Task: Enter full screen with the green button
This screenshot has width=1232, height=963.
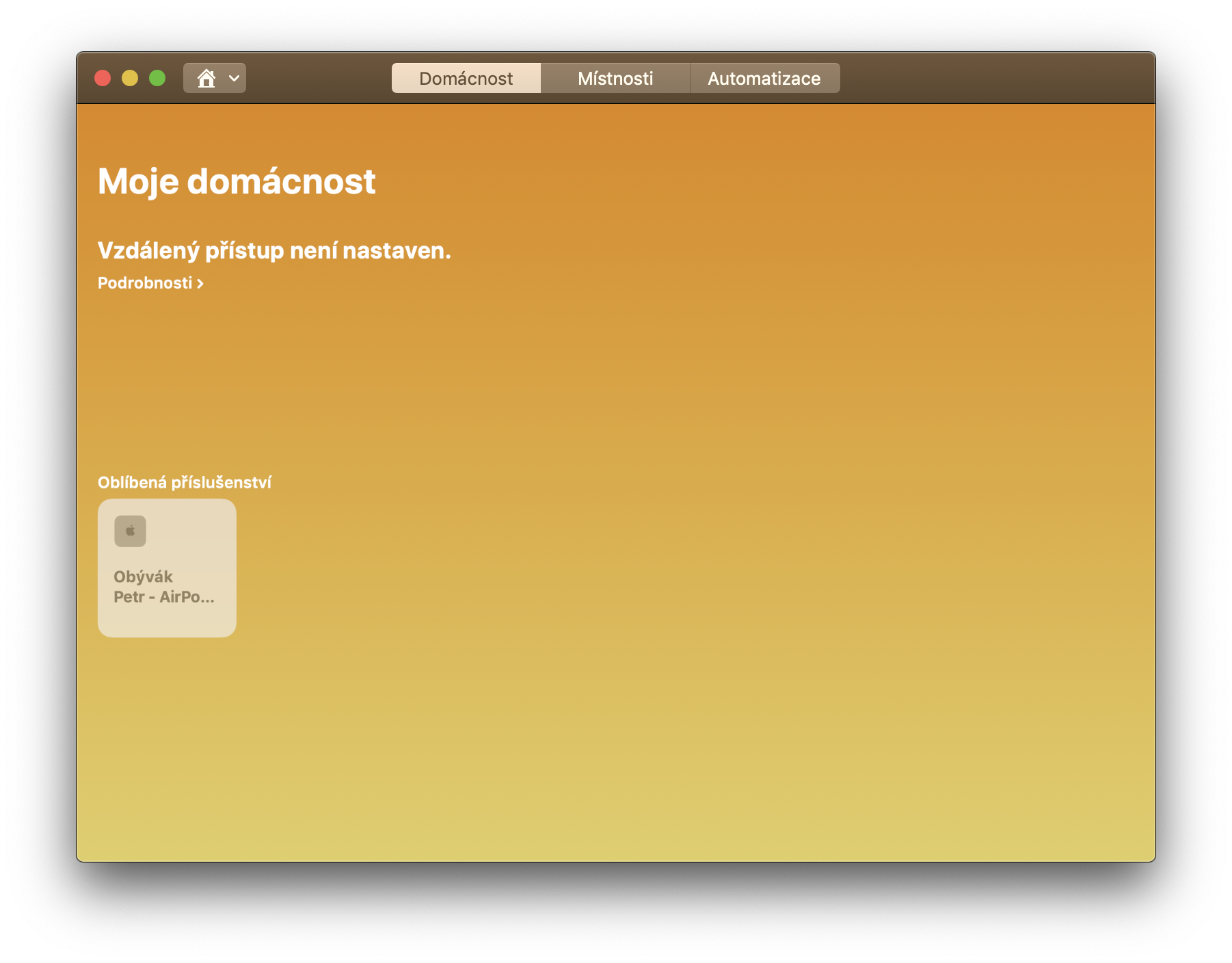Action: click(x=157, y=79)
